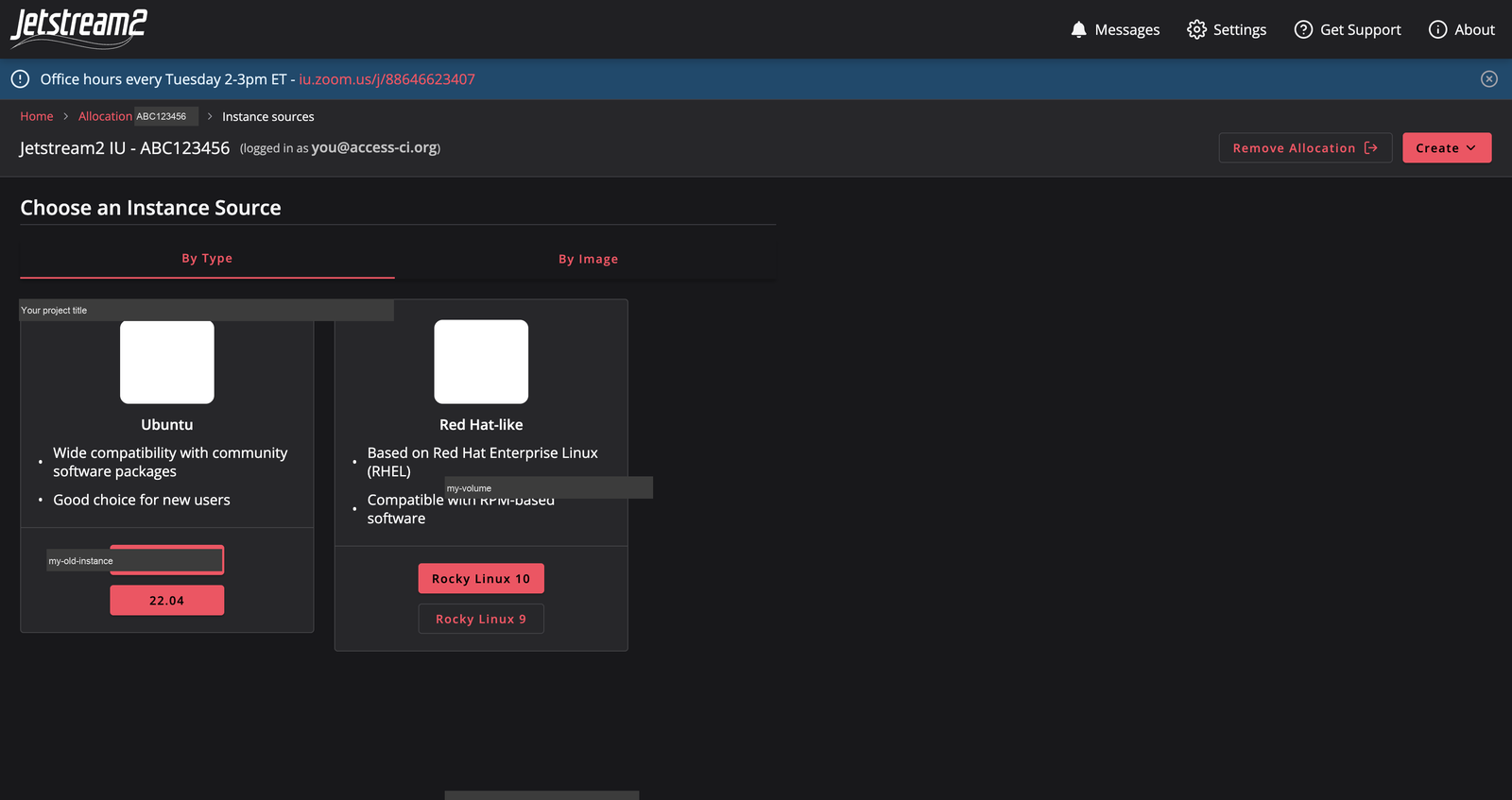1512x800 pixels.
Task: Switch to the By Image tab
Action: (x=588, y=259)
